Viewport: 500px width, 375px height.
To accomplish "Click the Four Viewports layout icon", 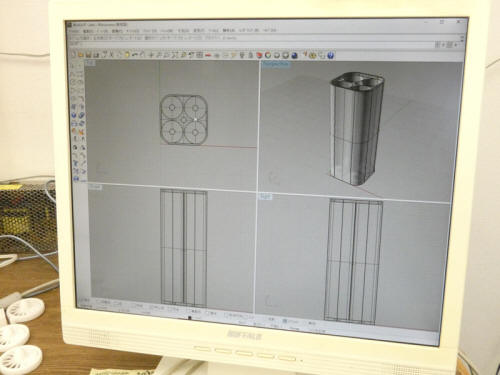I will tap(199, 55).
